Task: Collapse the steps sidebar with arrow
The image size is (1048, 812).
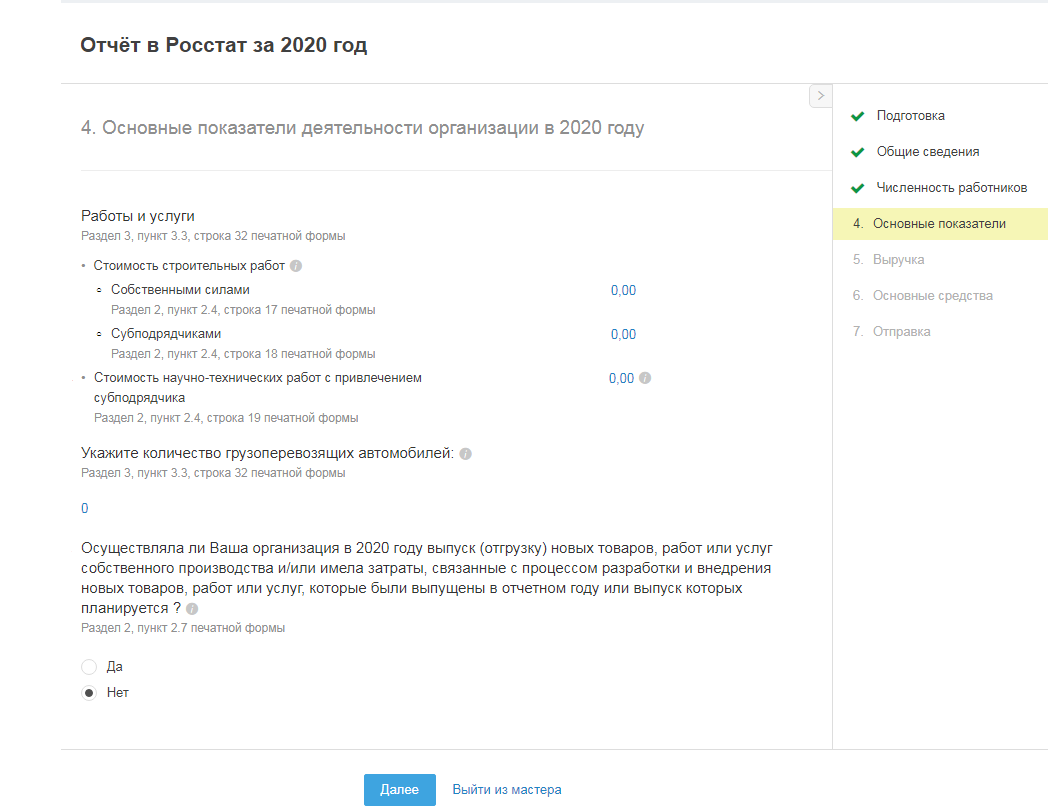Action: pos(820,96)
